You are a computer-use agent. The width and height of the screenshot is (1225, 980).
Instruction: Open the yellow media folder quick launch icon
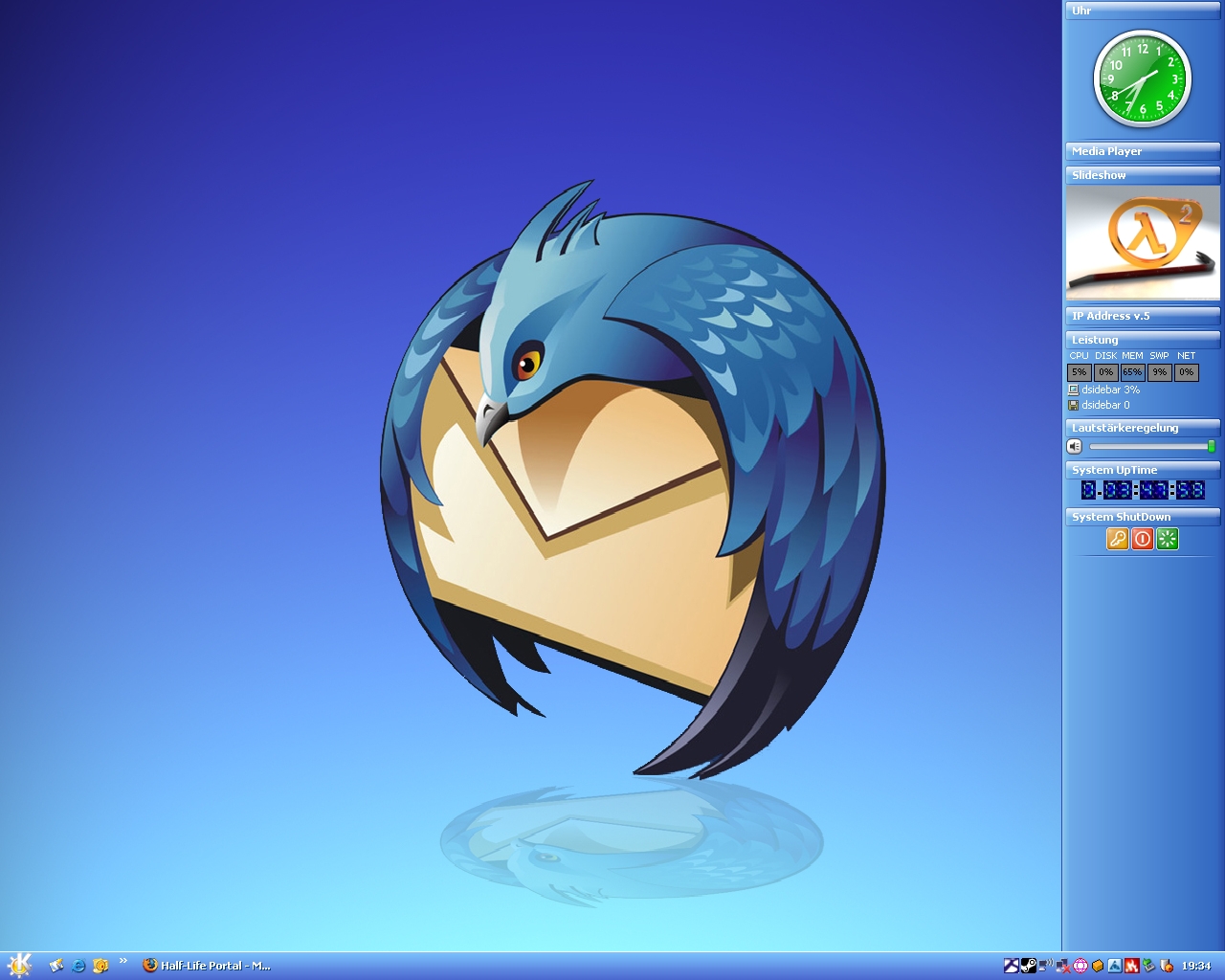tap(100, 966)
